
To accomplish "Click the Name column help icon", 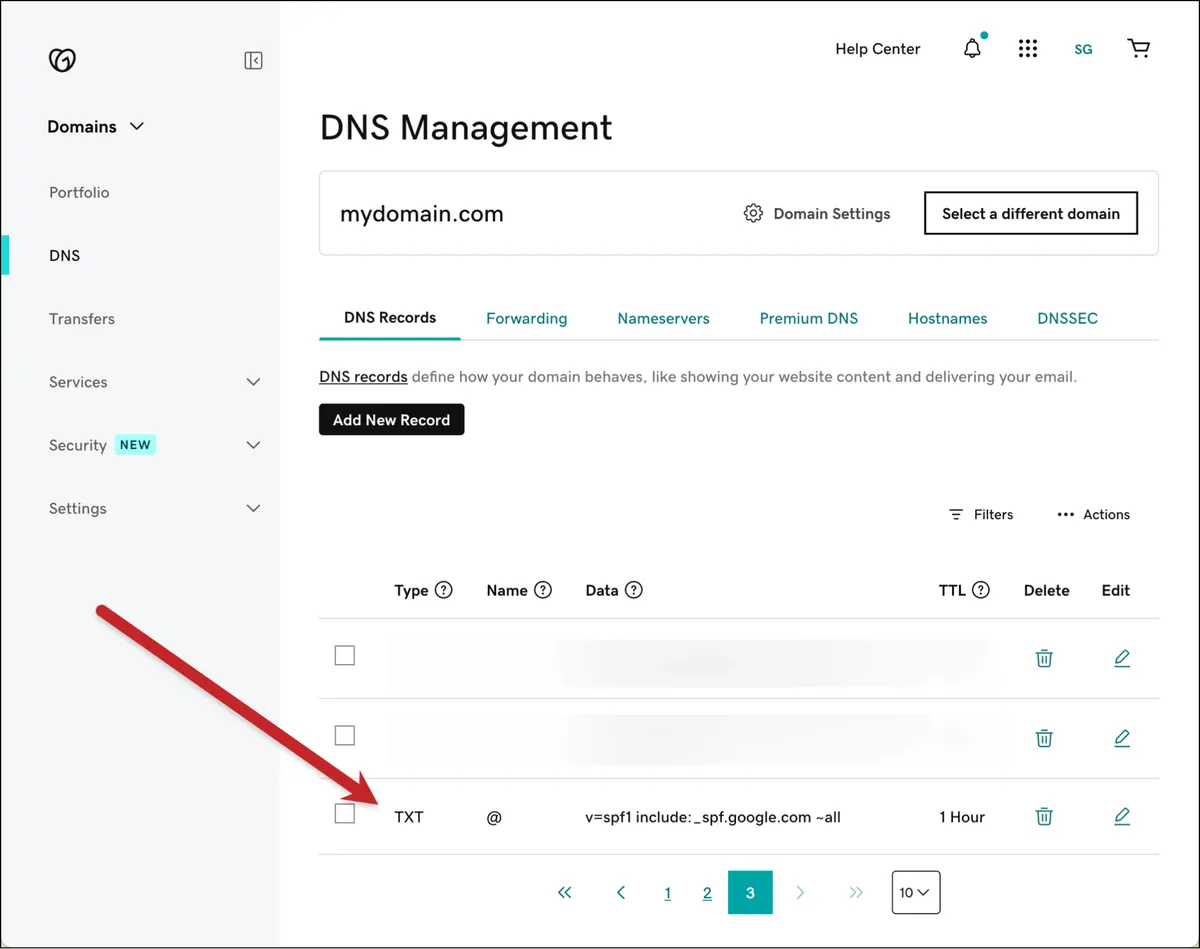I will point(543,590).
